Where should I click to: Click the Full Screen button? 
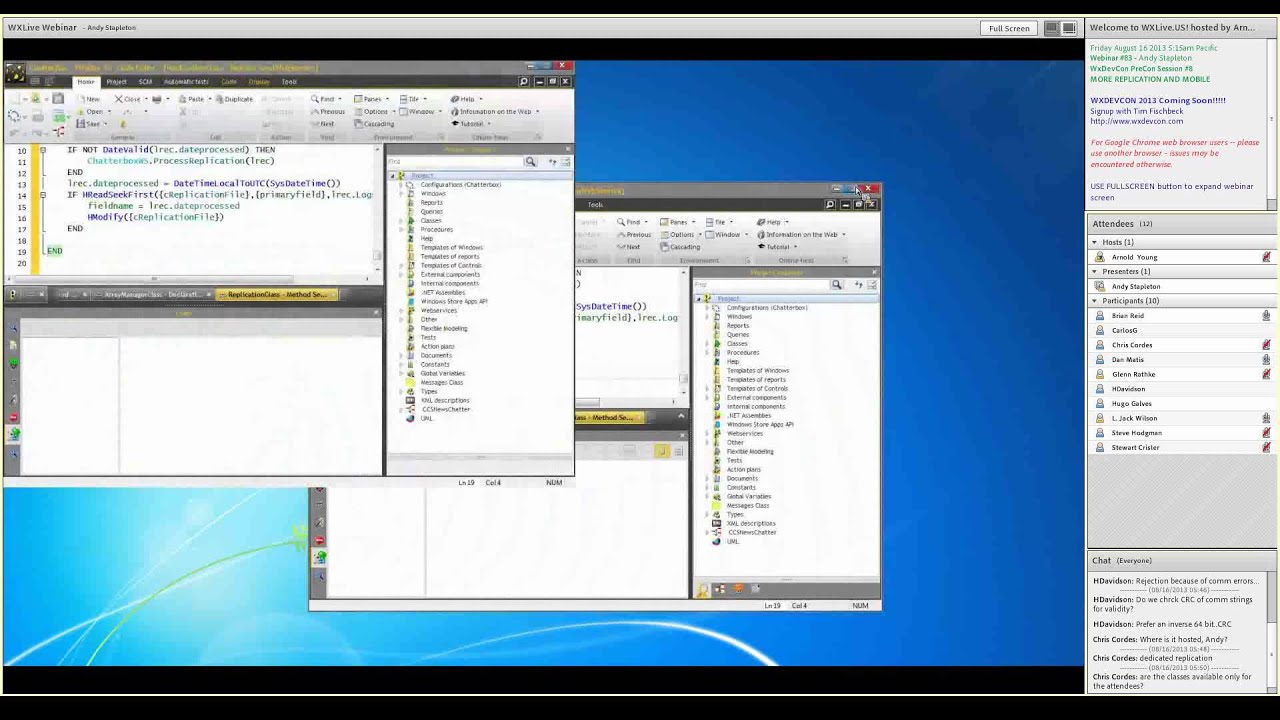tap(1009, 28)
